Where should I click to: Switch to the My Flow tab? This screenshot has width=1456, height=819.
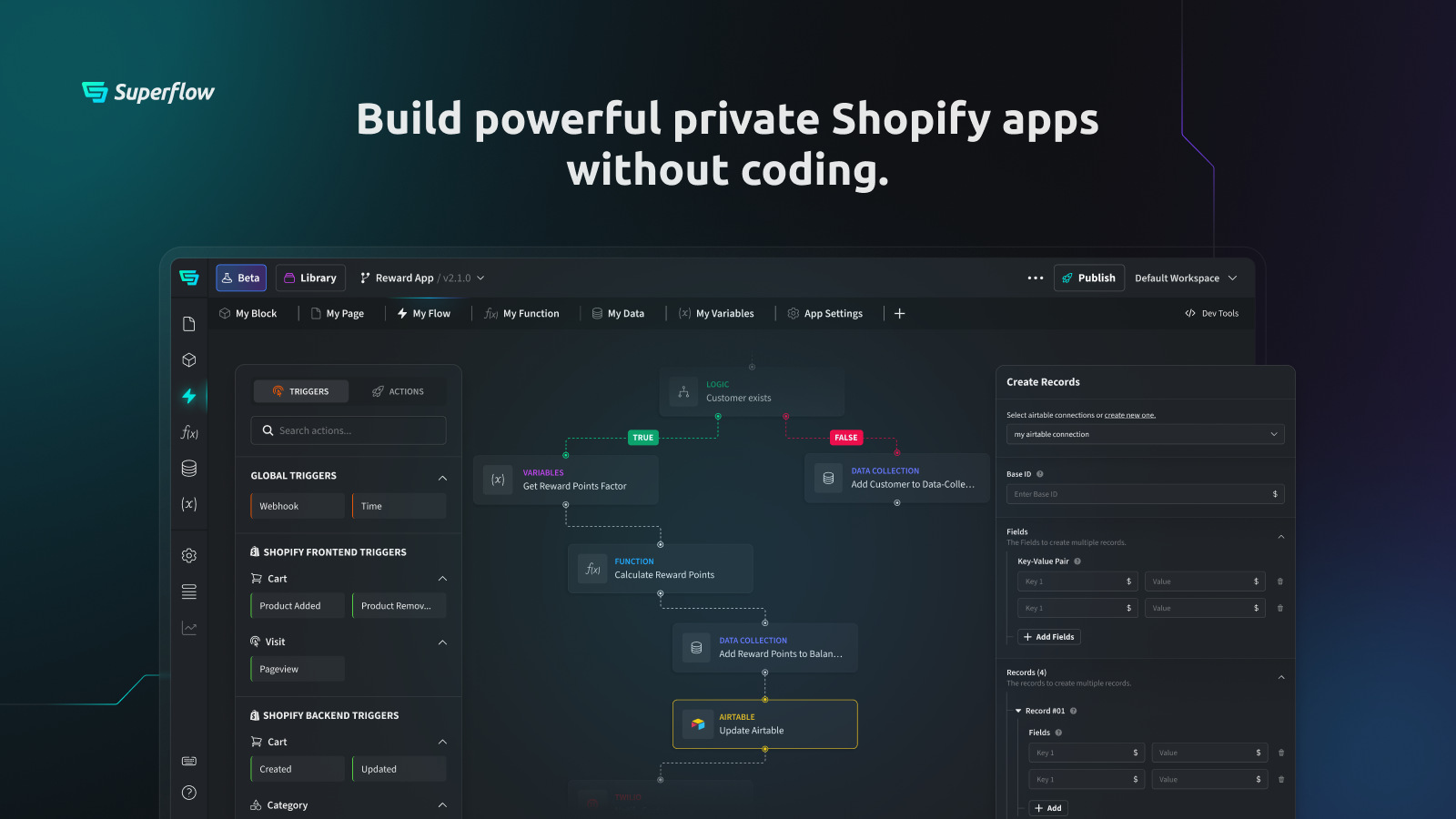[424, 314]
